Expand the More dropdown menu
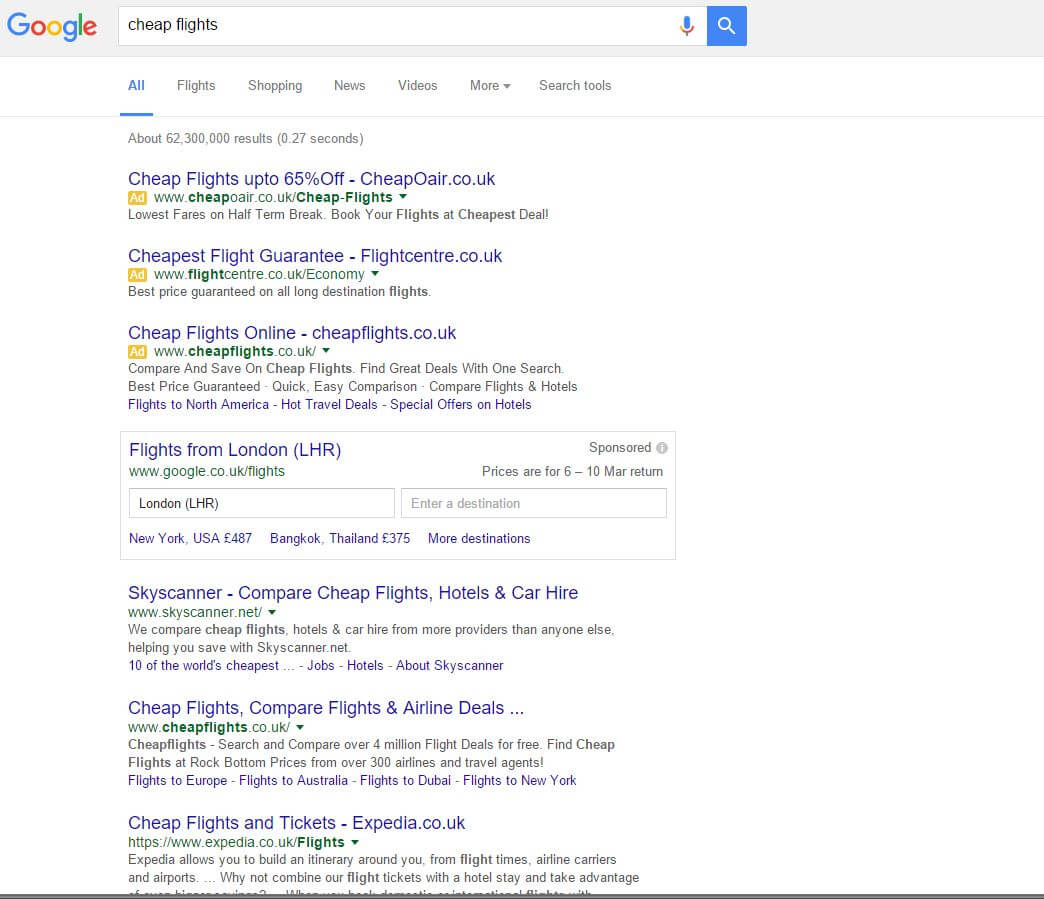 coord(490,85)
